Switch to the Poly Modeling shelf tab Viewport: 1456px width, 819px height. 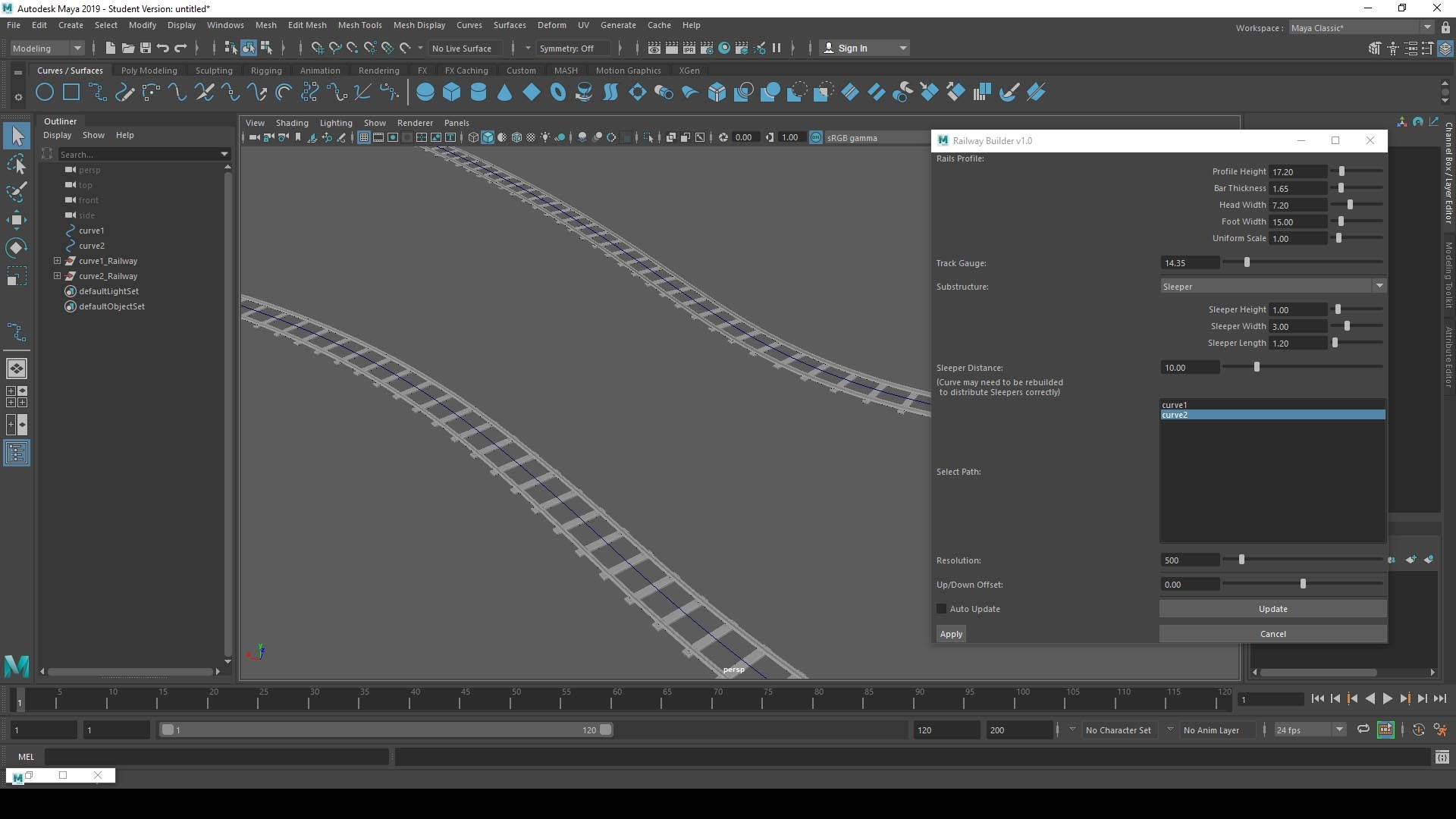pos(149,70)
